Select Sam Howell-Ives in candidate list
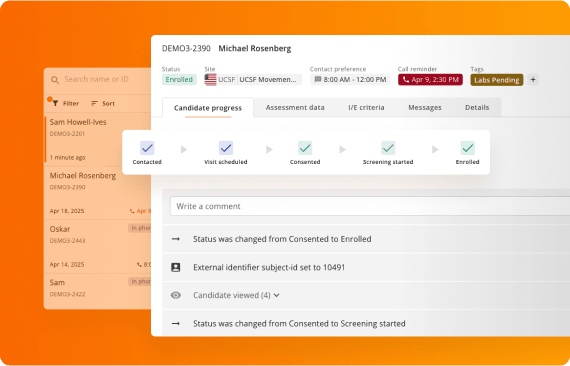 coord(97,140)
